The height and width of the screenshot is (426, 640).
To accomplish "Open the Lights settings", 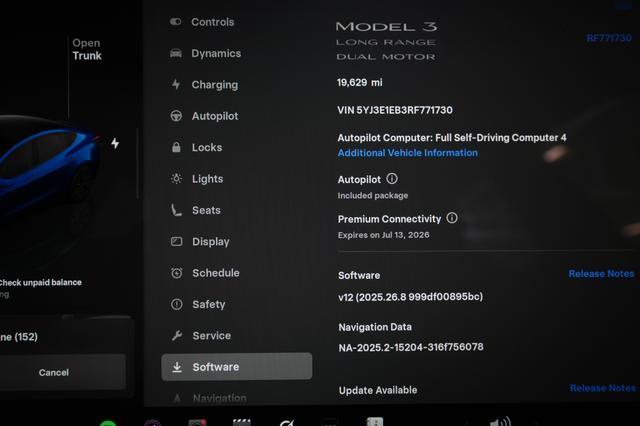I will (x=197, y=179).
